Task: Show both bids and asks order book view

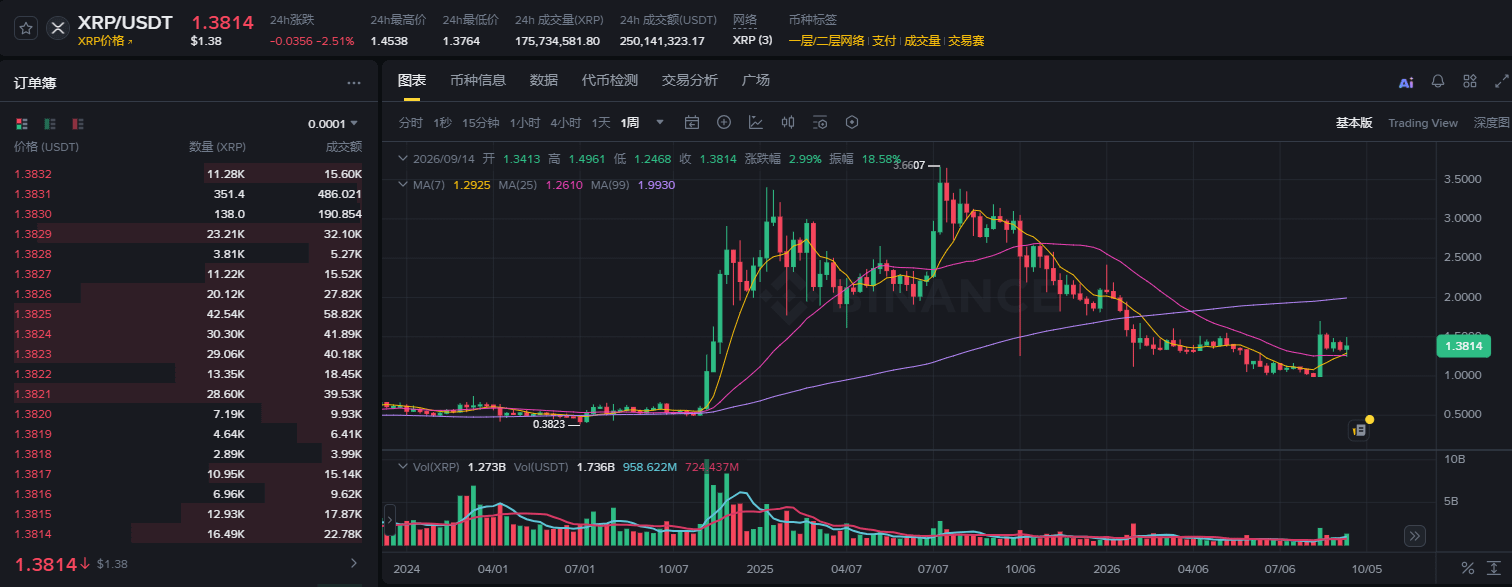Action: [x=22, y=124]
